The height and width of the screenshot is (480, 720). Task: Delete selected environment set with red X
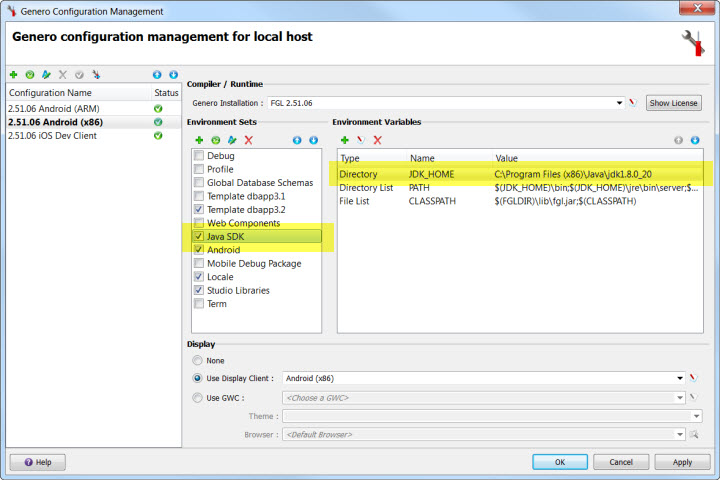tap(249, 140)
